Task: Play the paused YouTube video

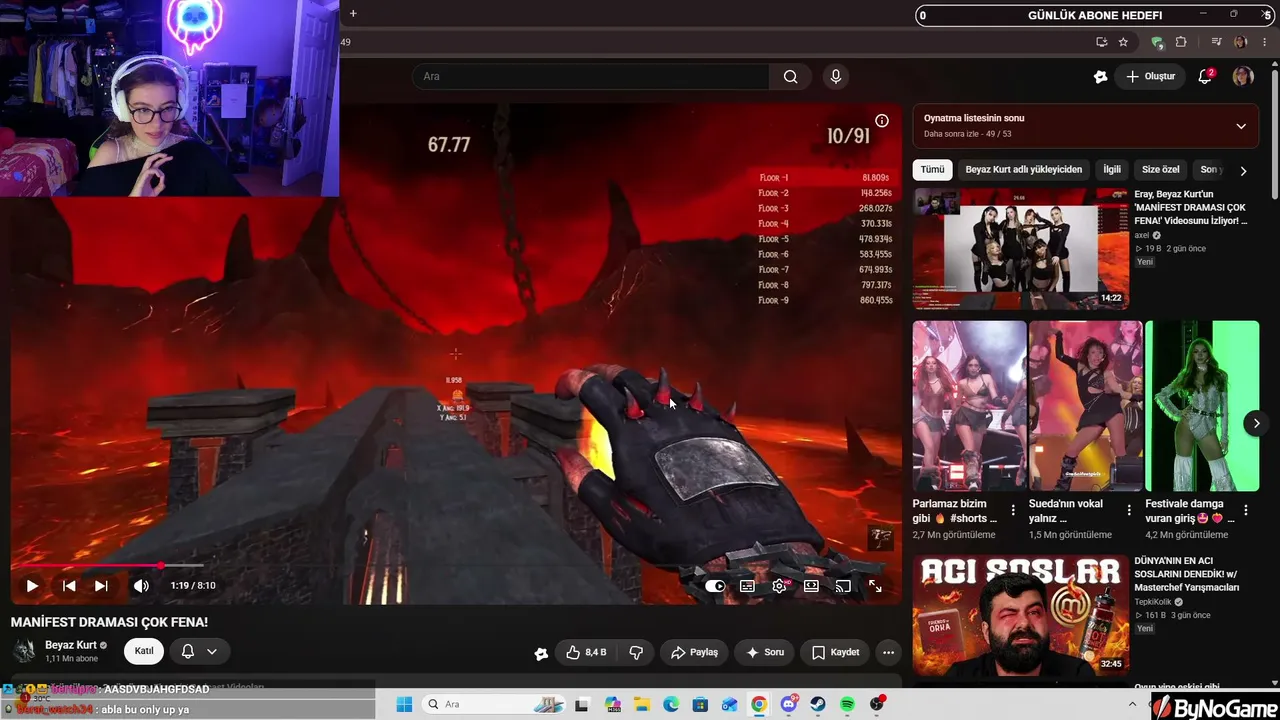Action: tap(32, 586)
